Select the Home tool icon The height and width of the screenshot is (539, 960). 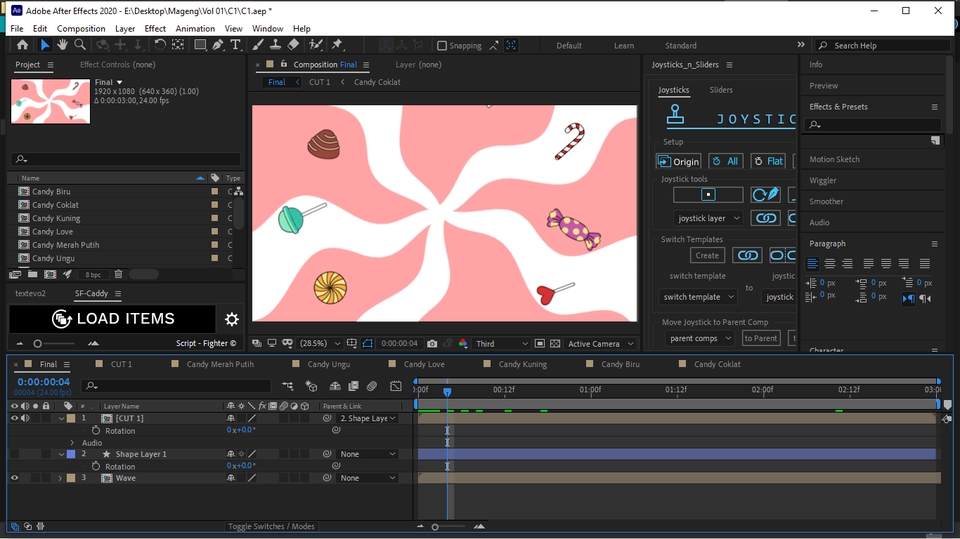tap(22, 45)
